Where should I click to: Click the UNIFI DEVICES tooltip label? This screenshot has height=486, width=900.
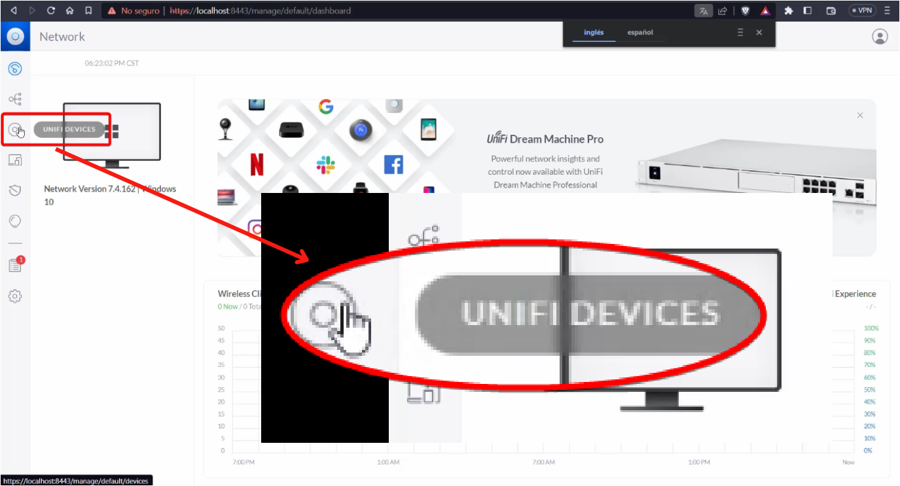[69, 130]
